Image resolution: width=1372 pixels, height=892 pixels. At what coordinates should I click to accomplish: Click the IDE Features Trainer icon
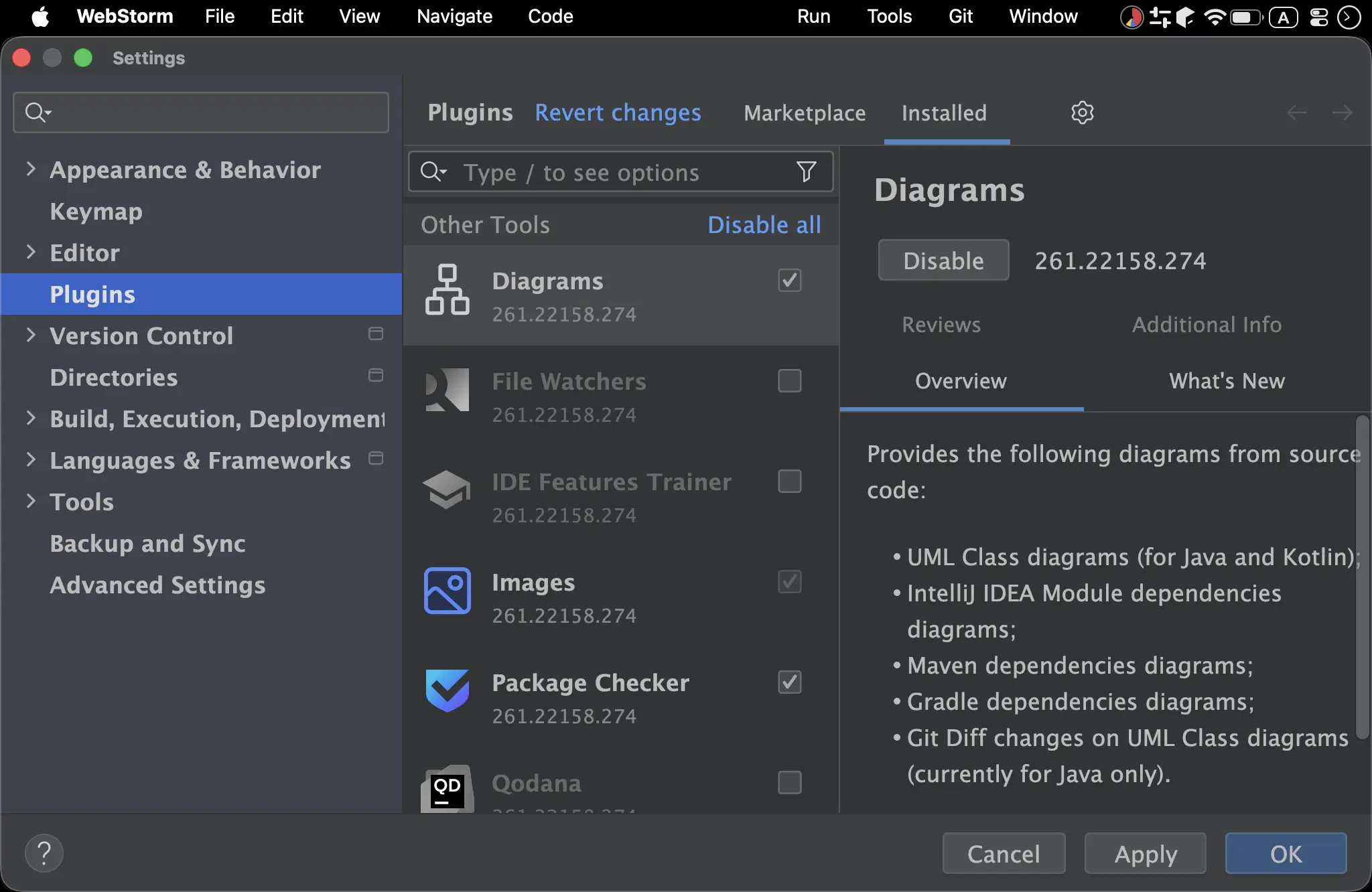pos(447,490)
